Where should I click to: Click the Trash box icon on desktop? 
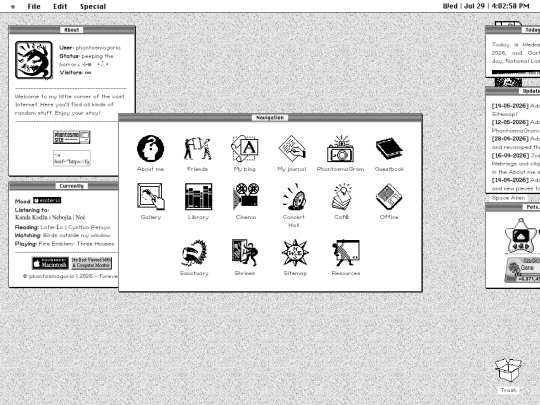tap(508, 370)
